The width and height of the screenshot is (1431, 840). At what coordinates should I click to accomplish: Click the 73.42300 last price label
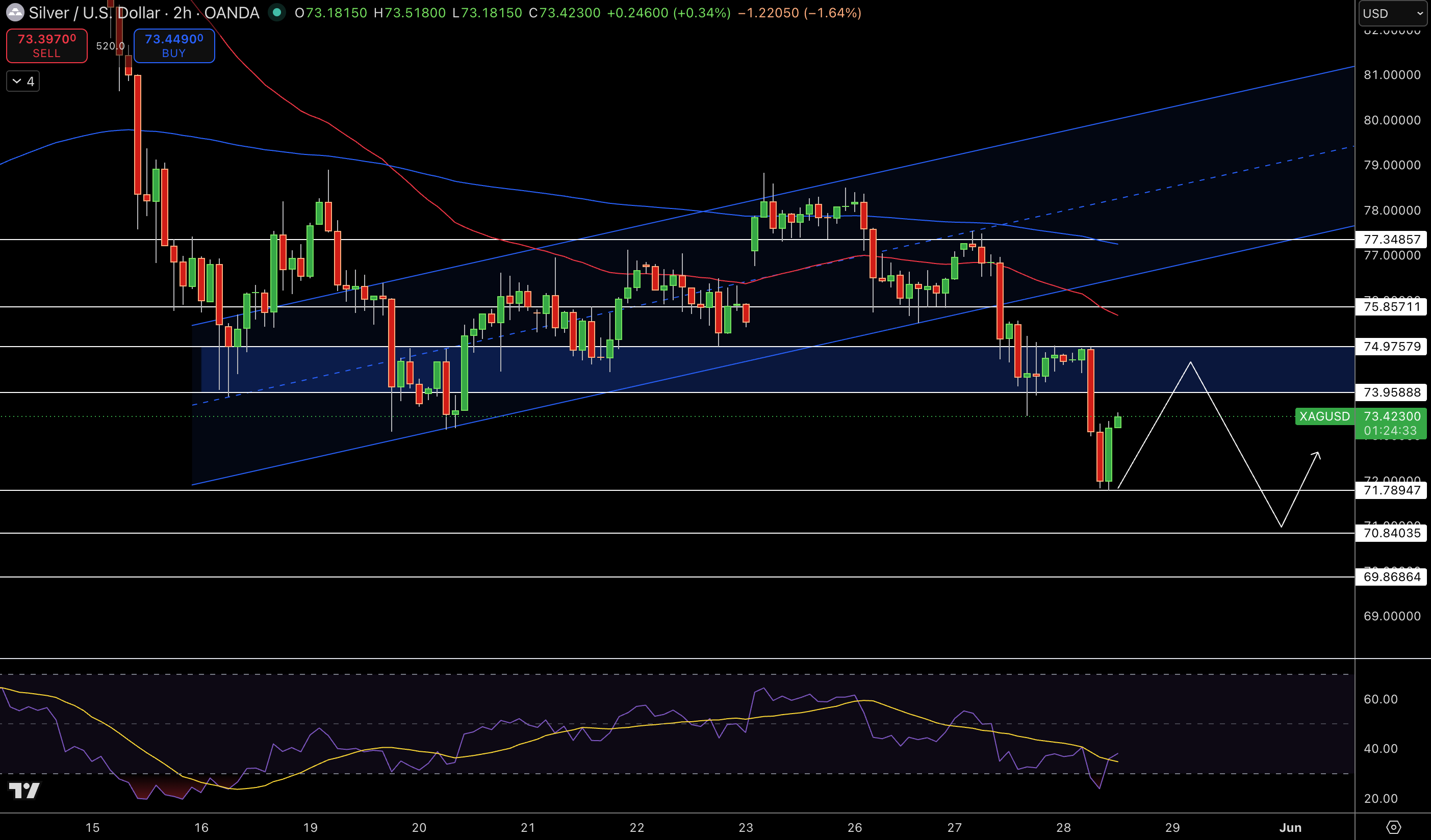(x=1391, y=416)
